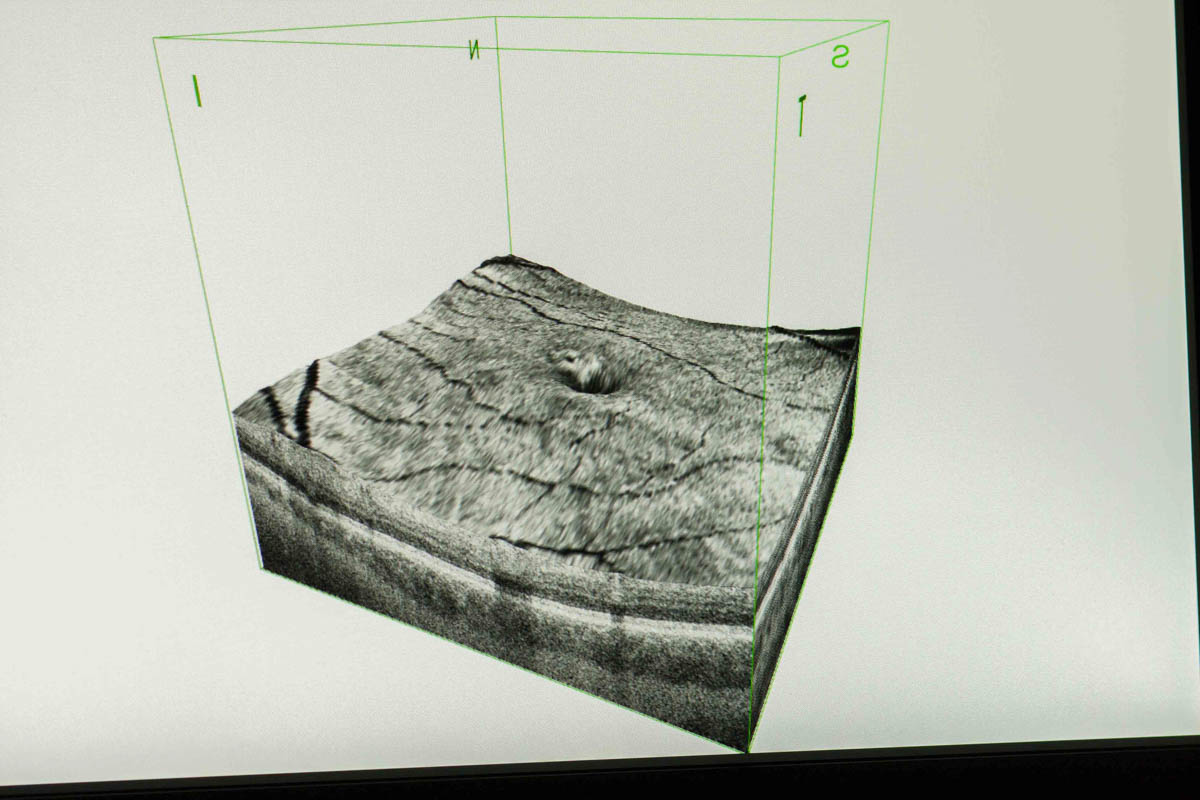
Task: Click the "N" nasal orientation label
Action: [474, 51]
